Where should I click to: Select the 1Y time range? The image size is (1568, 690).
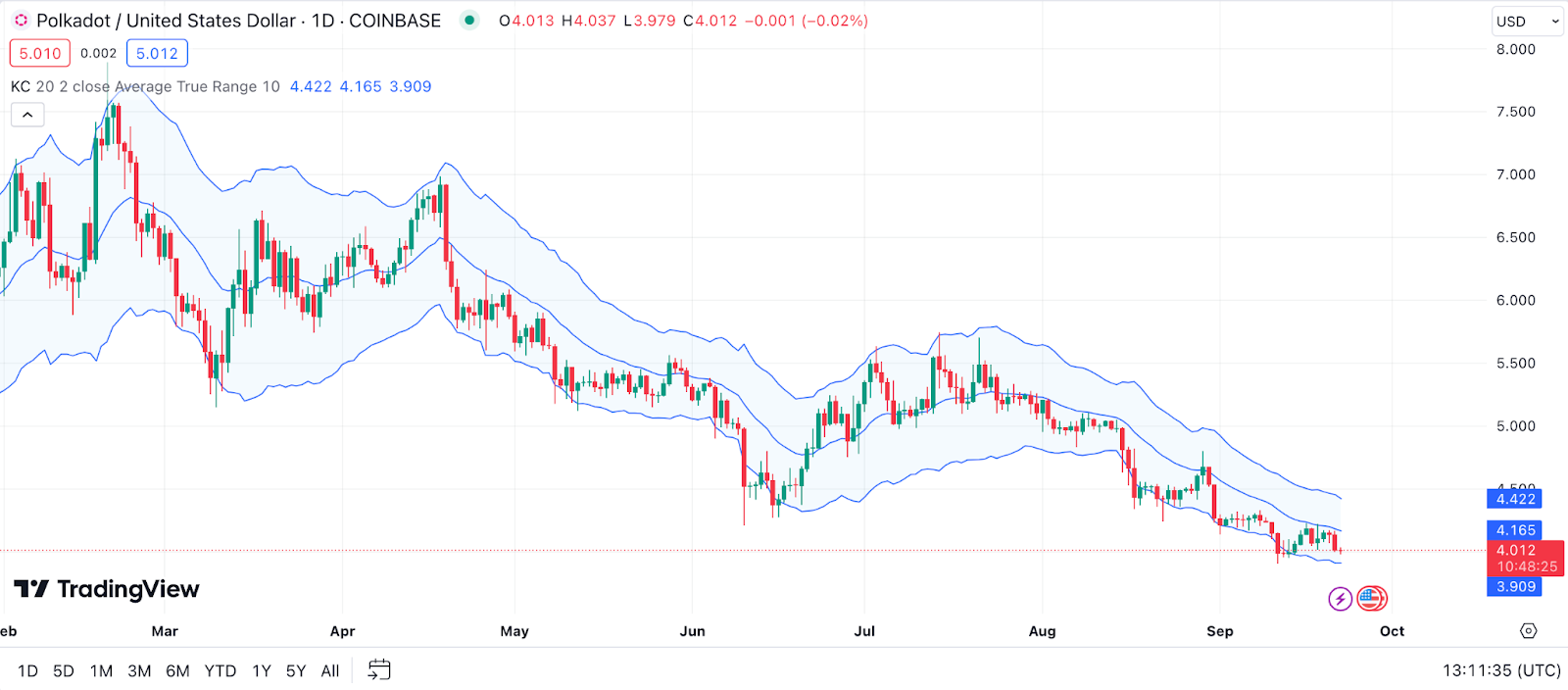click(x=262, y=671)
